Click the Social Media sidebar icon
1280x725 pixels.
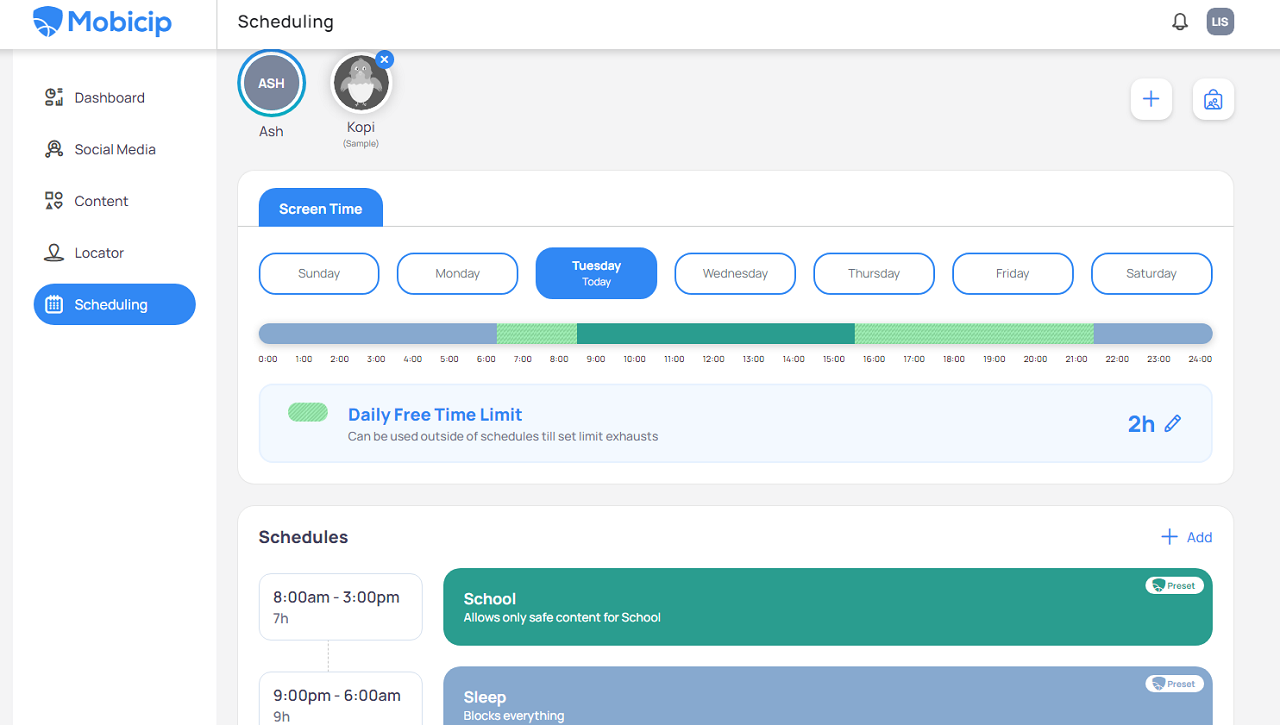pyautogui.click(x=54, y=149)
